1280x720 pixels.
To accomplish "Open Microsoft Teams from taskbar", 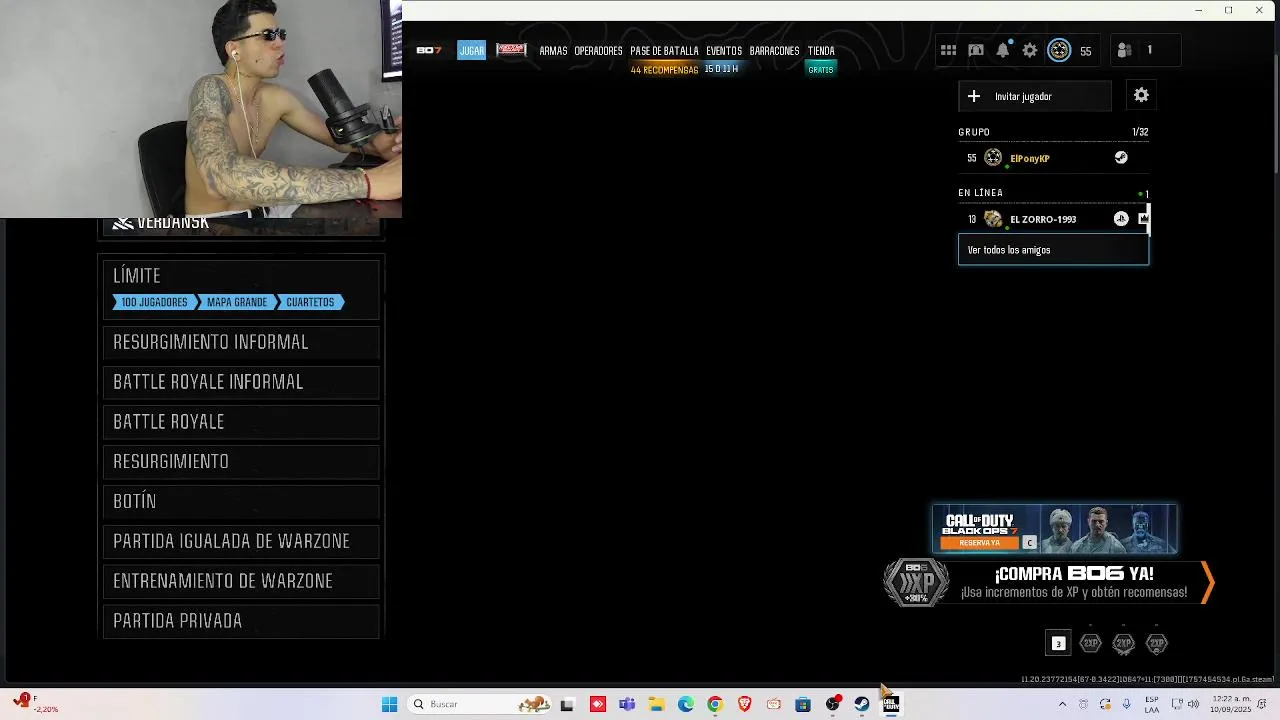I will click(627, 704).
